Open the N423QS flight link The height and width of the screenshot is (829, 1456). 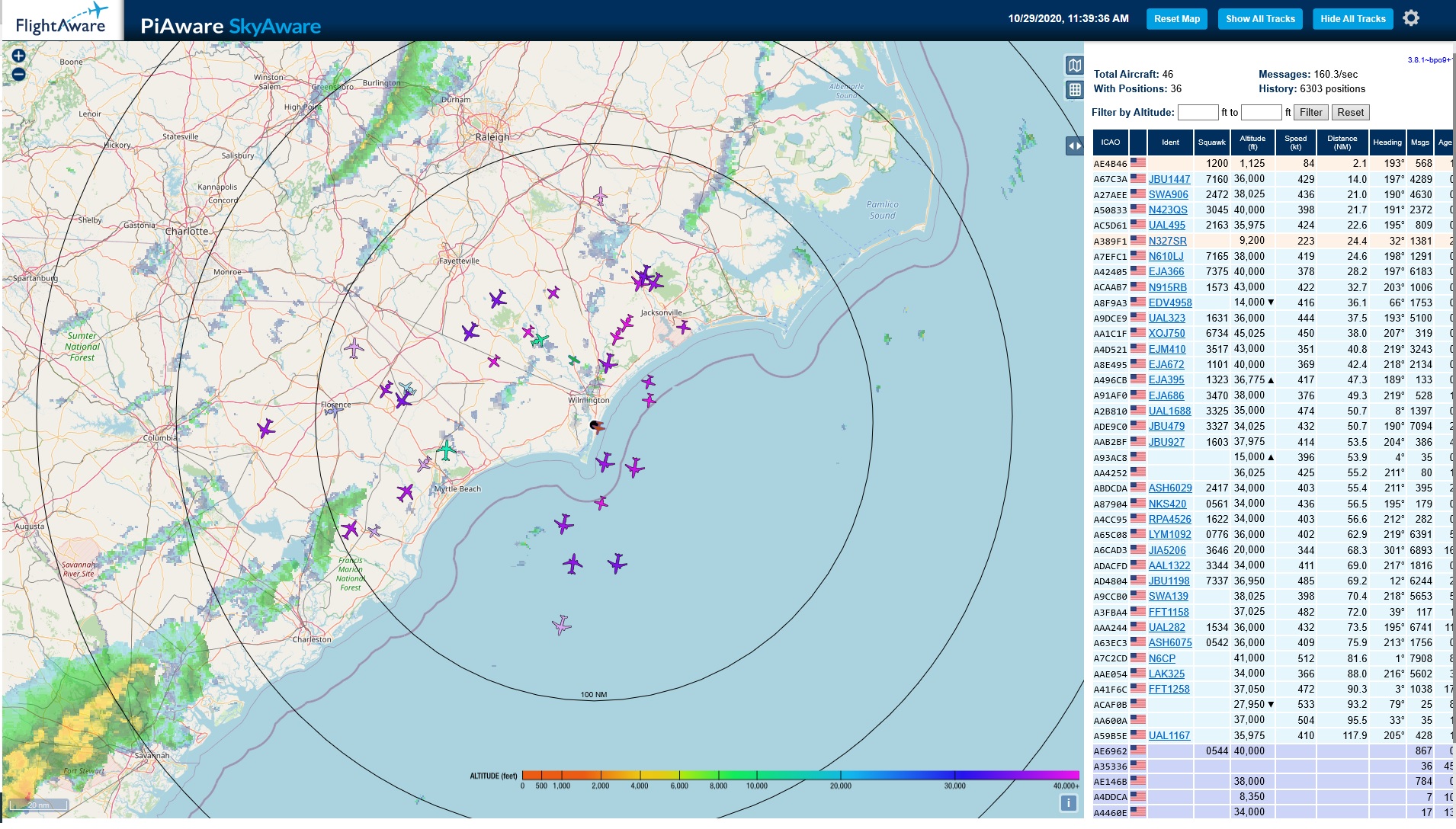(x=1168, y=210)
